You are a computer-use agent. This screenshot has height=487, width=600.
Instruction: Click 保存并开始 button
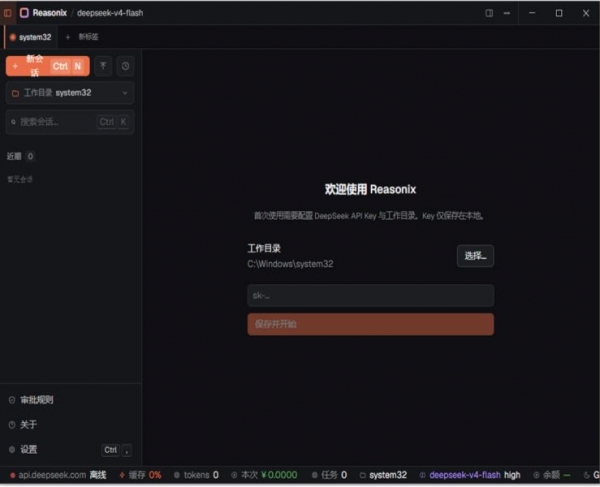click(370, 324)
